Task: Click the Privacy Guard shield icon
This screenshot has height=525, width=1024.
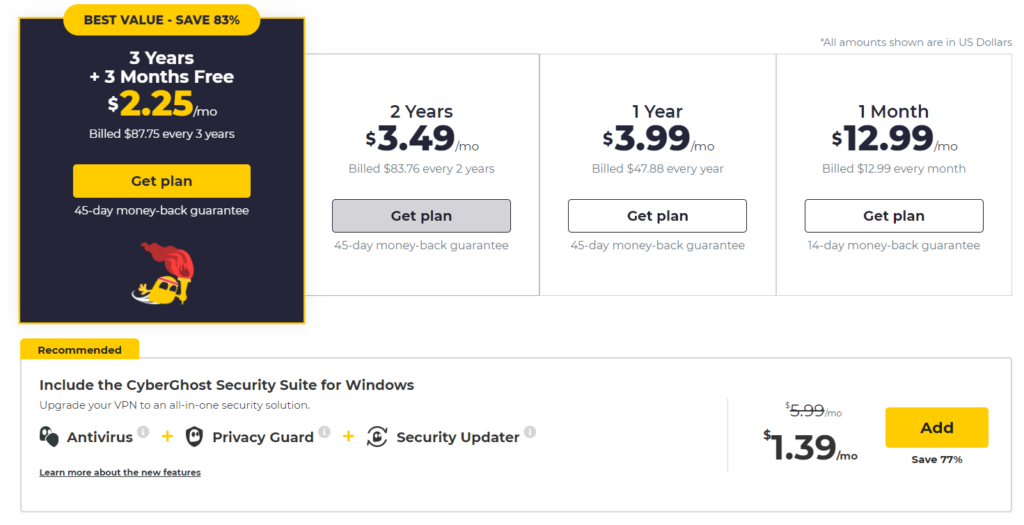Action: 194,436
